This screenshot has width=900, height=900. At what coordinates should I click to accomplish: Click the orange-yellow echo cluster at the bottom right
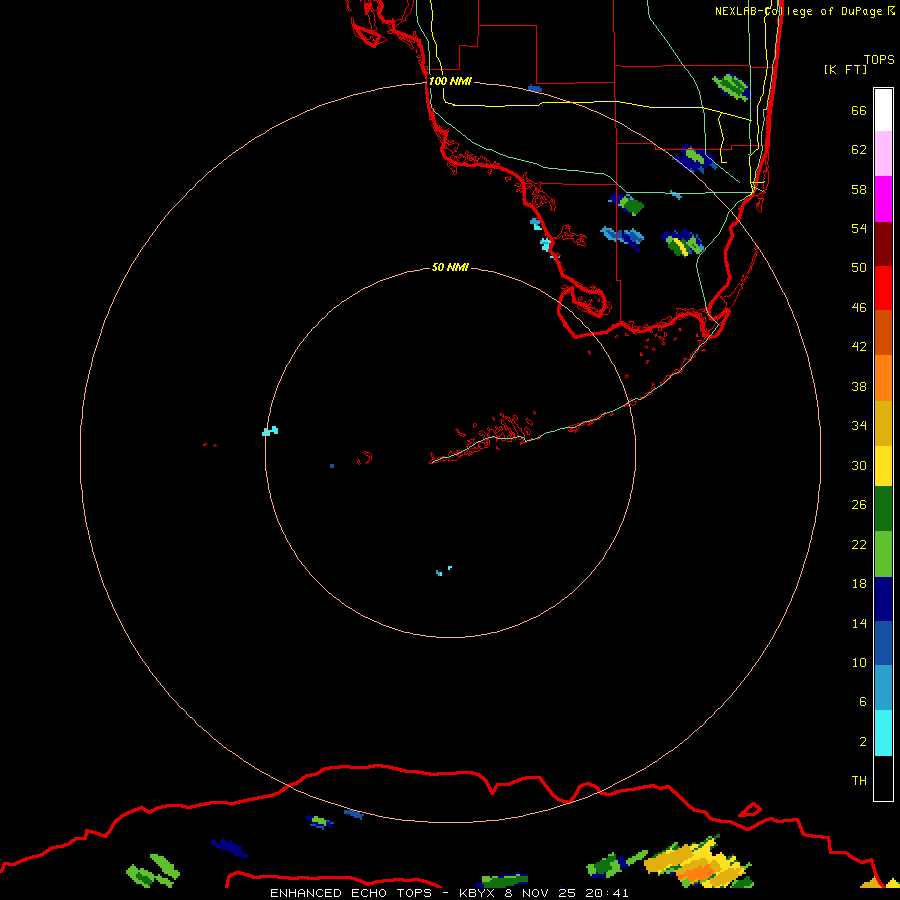[x=697, y=863]
